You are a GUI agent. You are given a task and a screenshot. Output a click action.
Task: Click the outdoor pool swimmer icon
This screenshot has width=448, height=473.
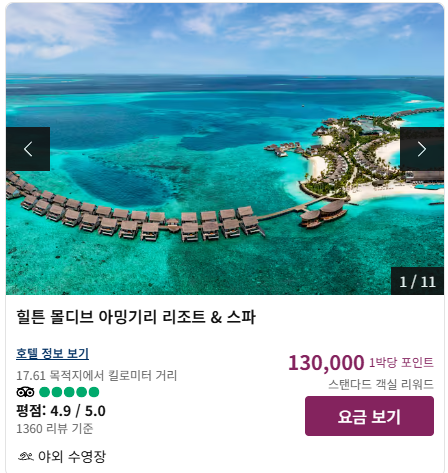tap(26, 456)
